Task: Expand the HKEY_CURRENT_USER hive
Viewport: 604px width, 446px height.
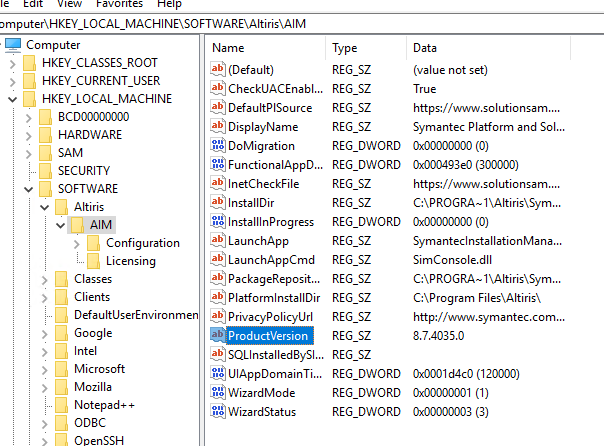Action: pyautogui.click(x=13, y=82)
